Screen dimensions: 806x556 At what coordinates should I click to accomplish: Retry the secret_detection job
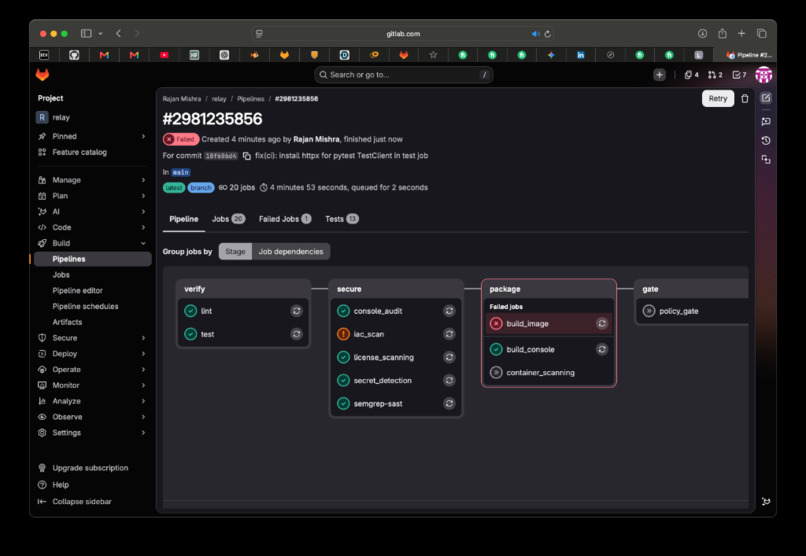[449, 380]
